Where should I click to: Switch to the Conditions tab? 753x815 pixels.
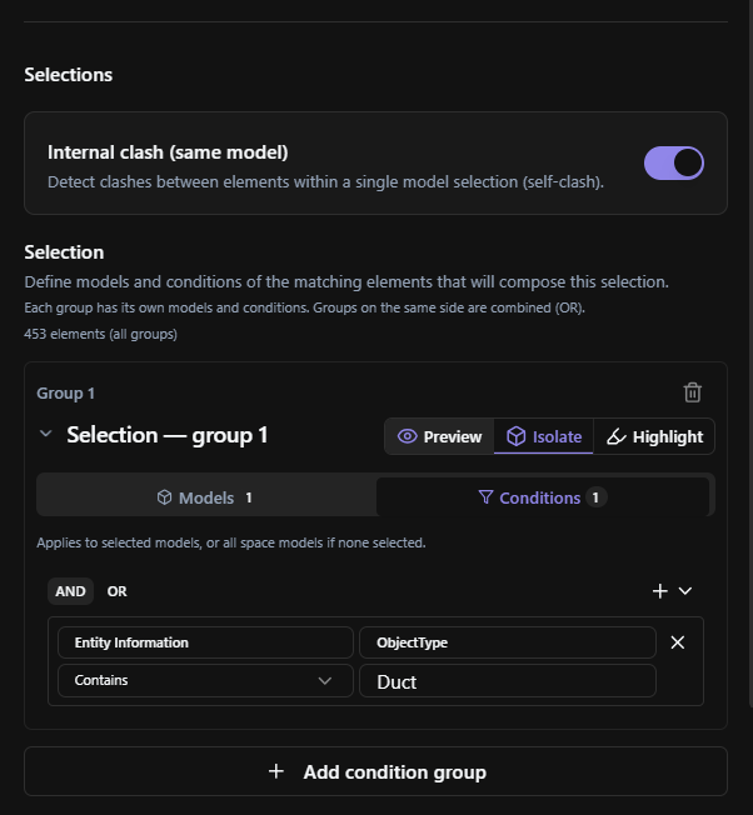542,497
